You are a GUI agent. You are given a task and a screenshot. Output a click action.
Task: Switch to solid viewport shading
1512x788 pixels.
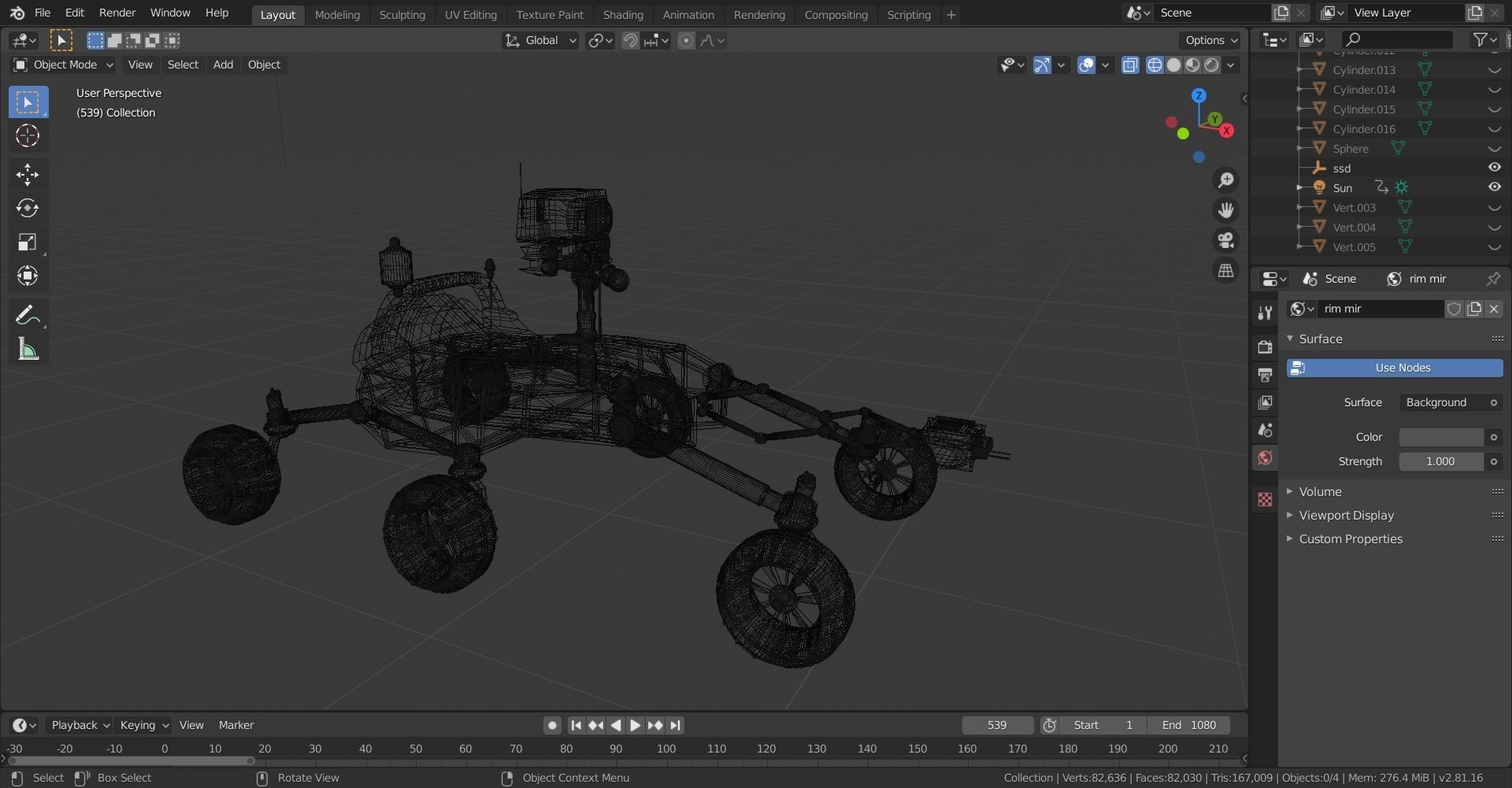click(x=1173, y=65)
